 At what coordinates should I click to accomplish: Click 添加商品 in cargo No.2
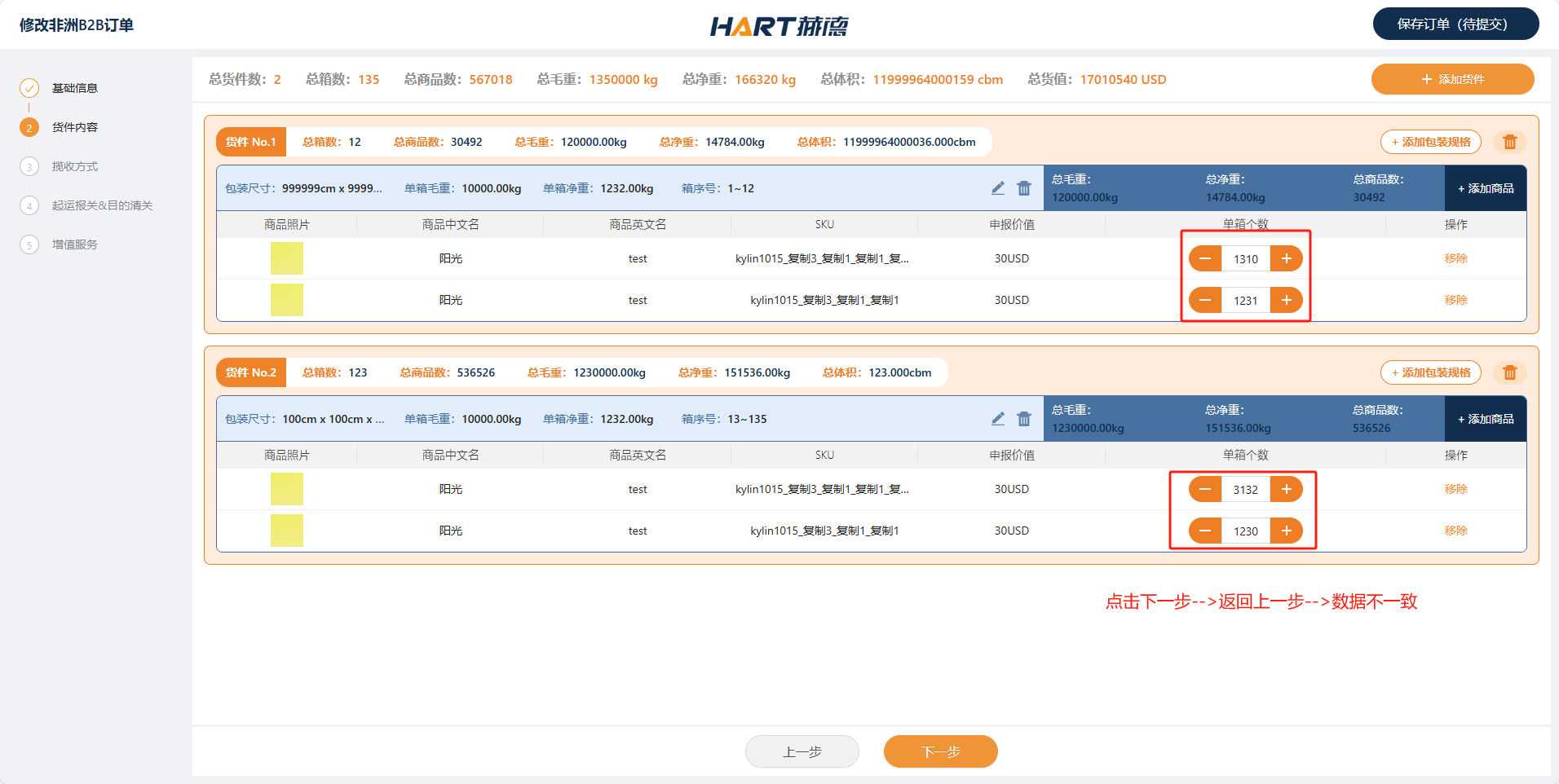pyautogui.click(x=1485, y=419)
